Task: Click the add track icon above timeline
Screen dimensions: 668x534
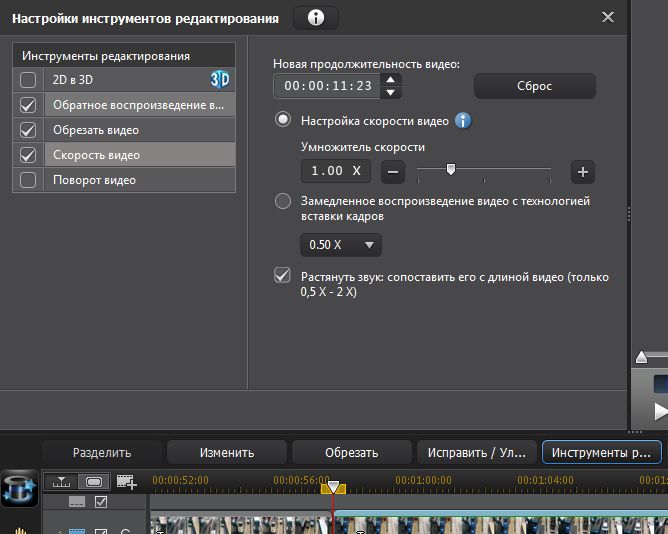Action: (x=126, y=482)
